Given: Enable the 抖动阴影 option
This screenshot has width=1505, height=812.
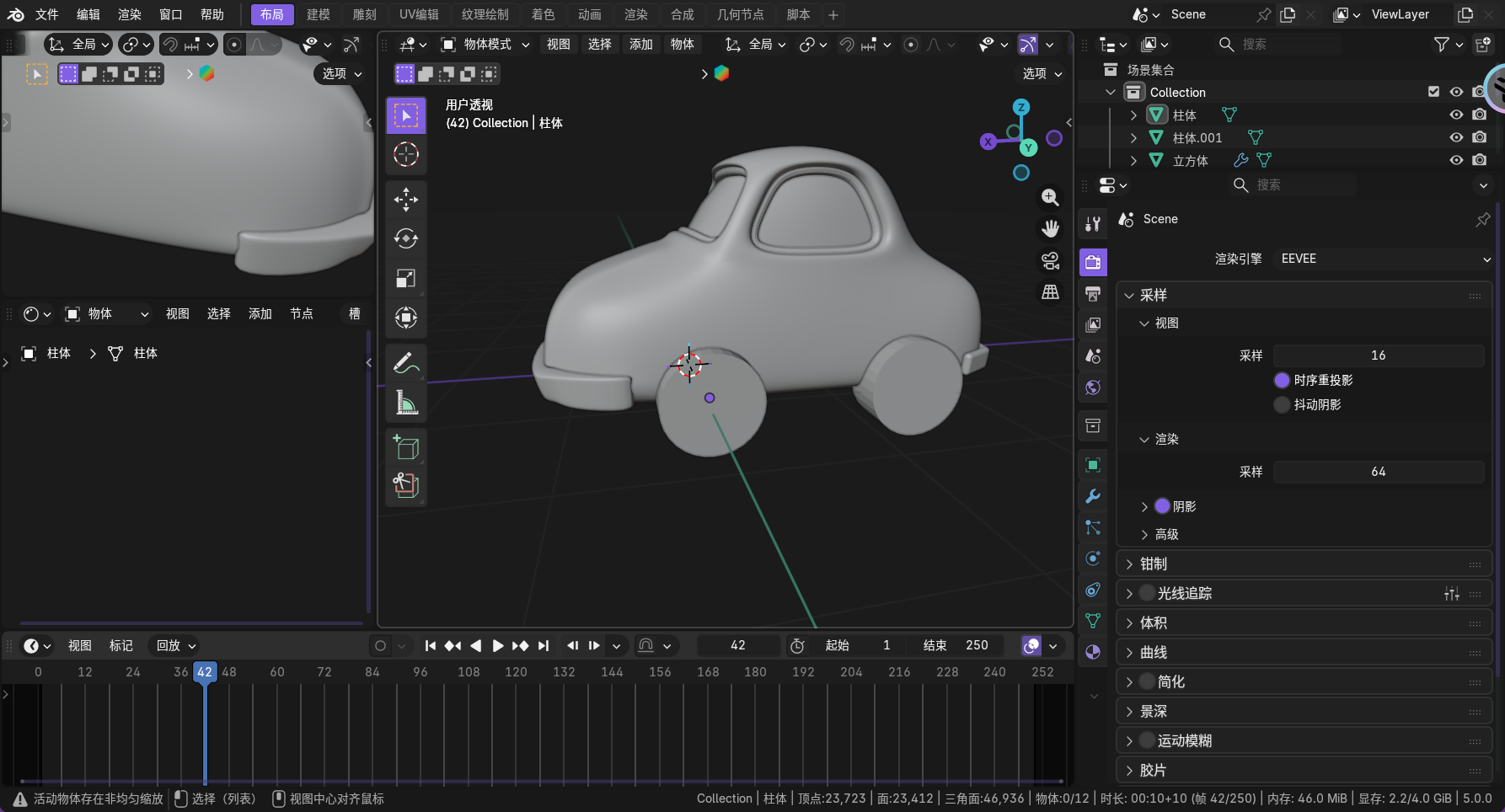Looking at the screenshot, I should coord(1283,405).
